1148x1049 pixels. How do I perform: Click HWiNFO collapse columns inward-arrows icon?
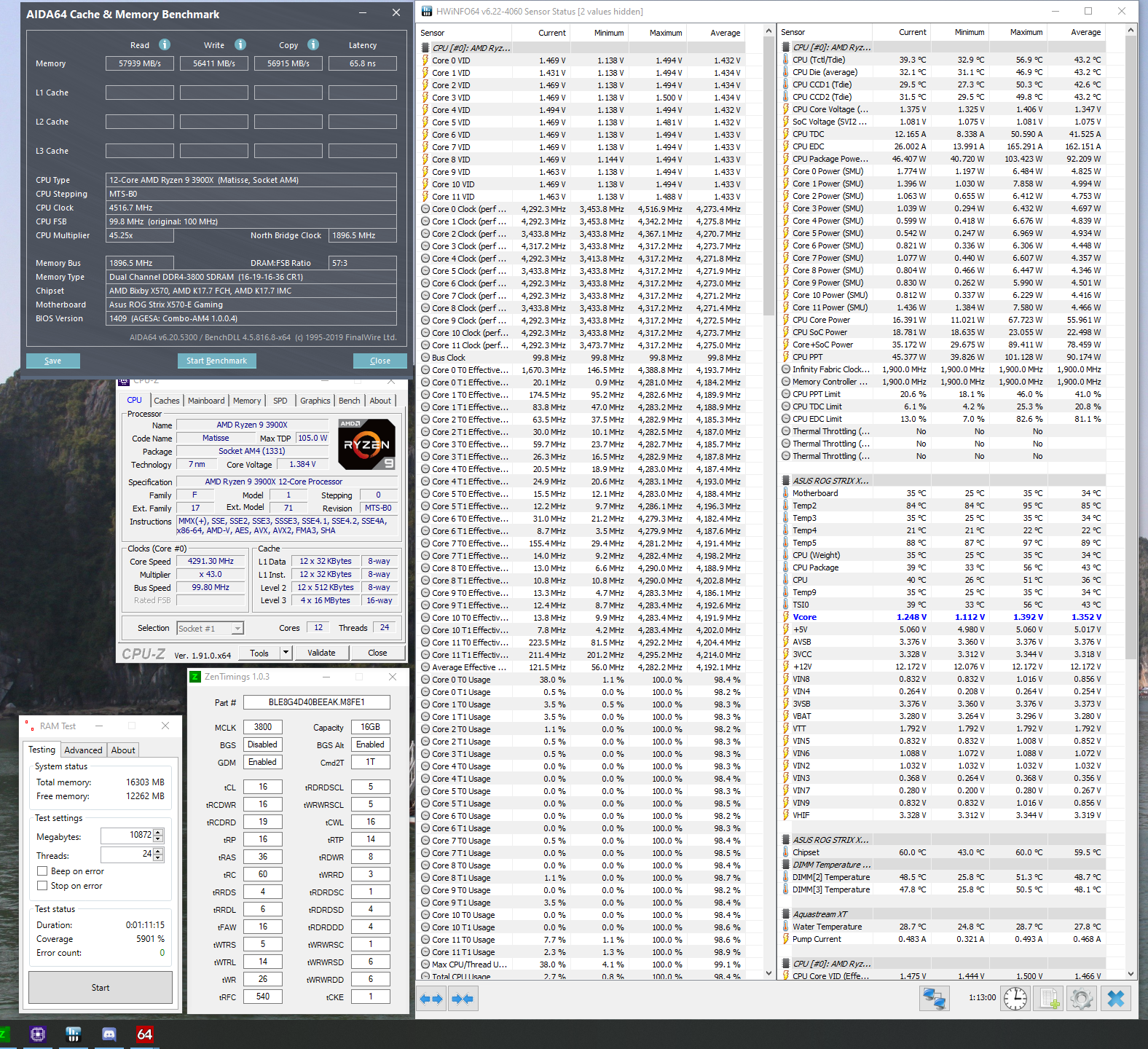point(463,999)
